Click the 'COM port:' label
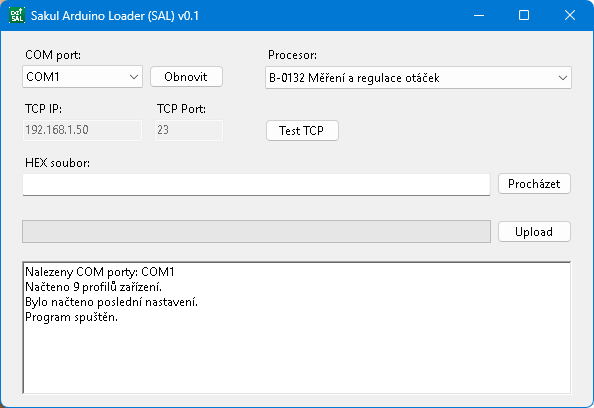This screenshot has height=408, width=594. (x=53, y=55)
